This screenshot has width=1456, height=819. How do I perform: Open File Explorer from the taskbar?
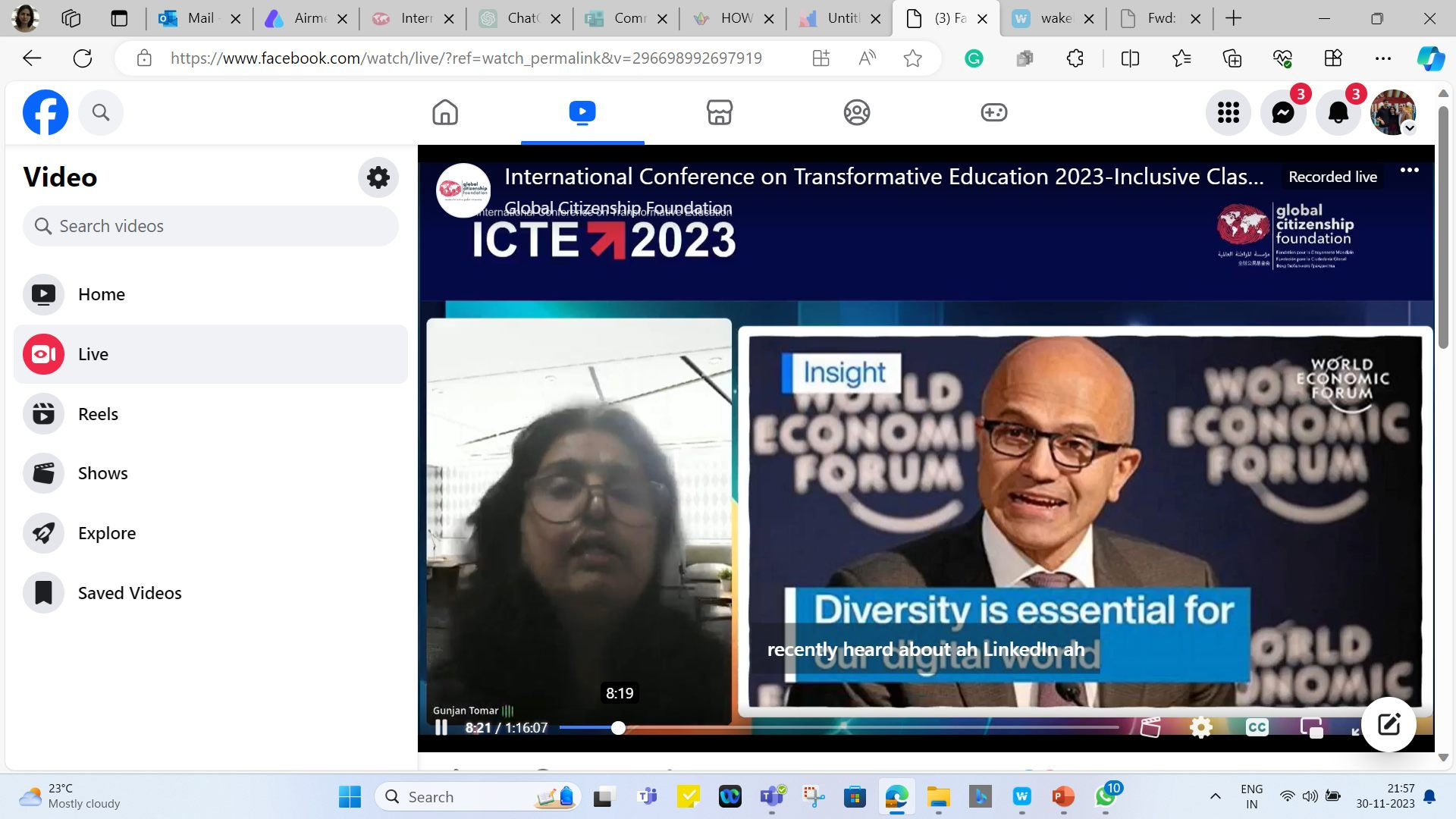pyautogui.click(x=938, y=796)
